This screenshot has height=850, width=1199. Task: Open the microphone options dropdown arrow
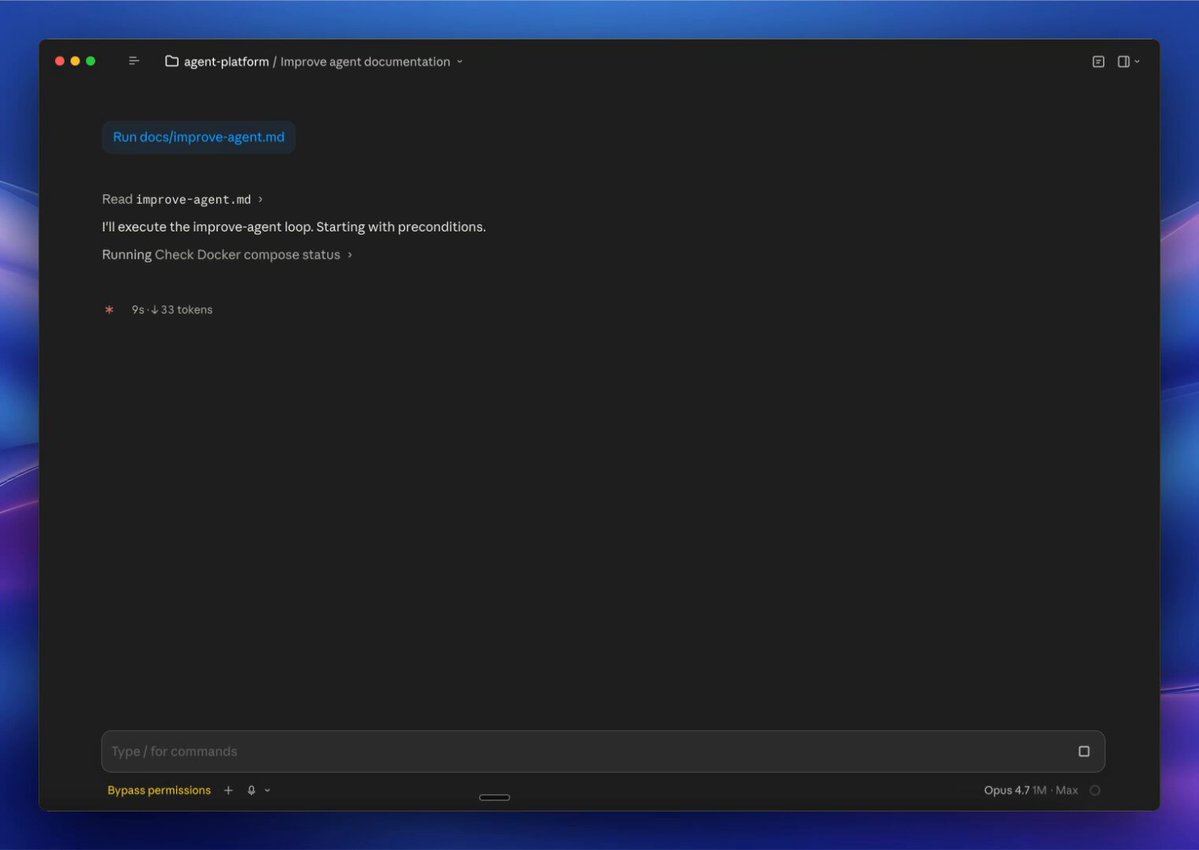pos(267,790)
